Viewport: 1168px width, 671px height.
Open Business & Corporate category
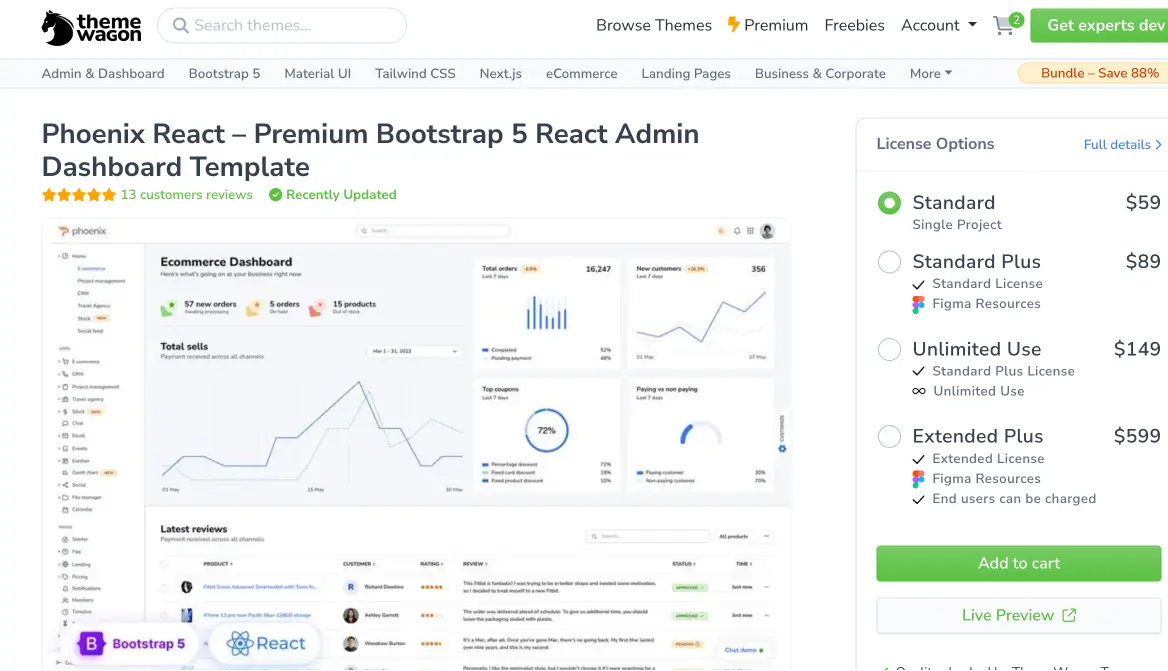[x=820, y=74]
